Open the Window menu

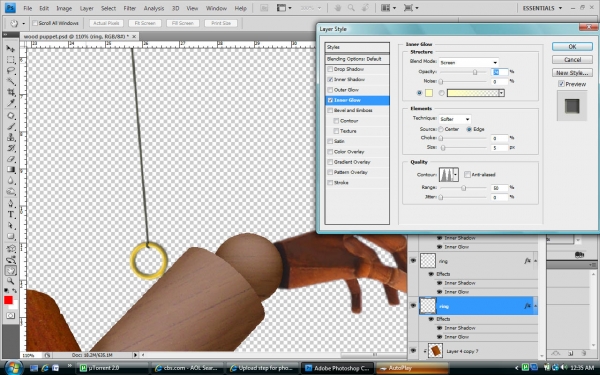click(216, 8)
